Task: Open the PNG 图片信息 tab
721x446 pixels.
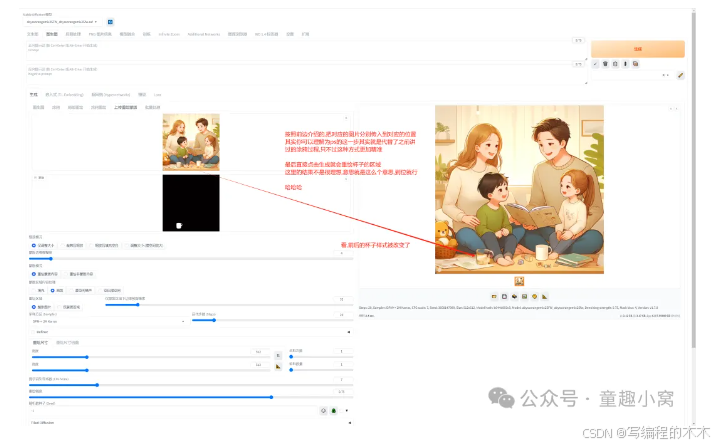Action: click(100, 34)
